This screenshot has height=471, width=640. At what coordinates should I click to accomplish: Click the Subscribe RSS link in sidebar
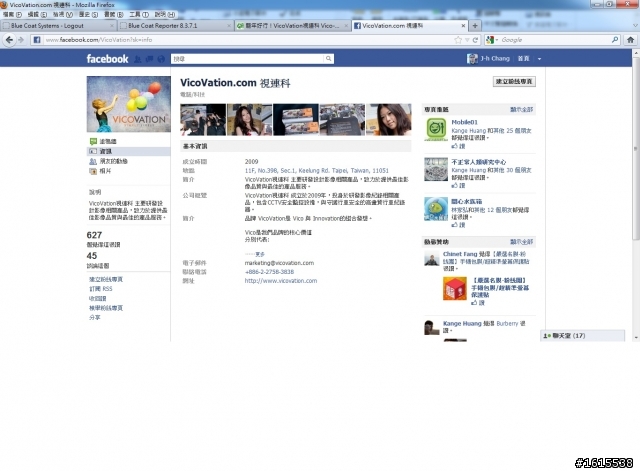coord(101,289)
